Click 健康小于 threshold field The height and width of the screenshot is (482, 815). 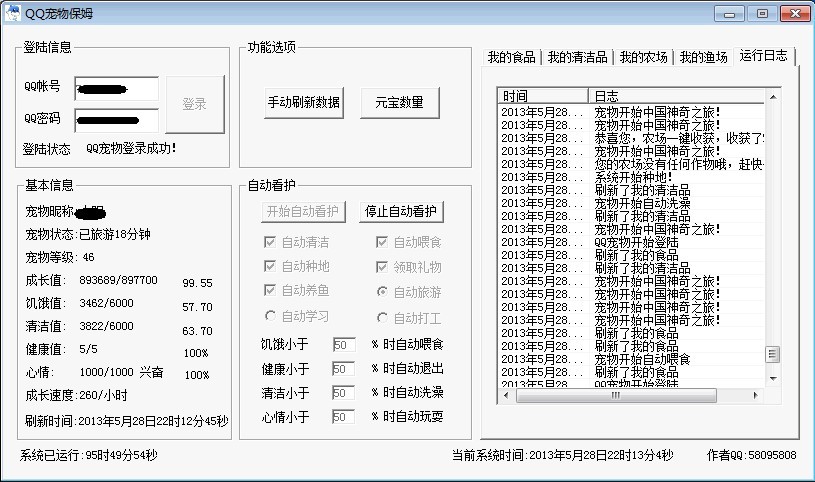[344, 369]
